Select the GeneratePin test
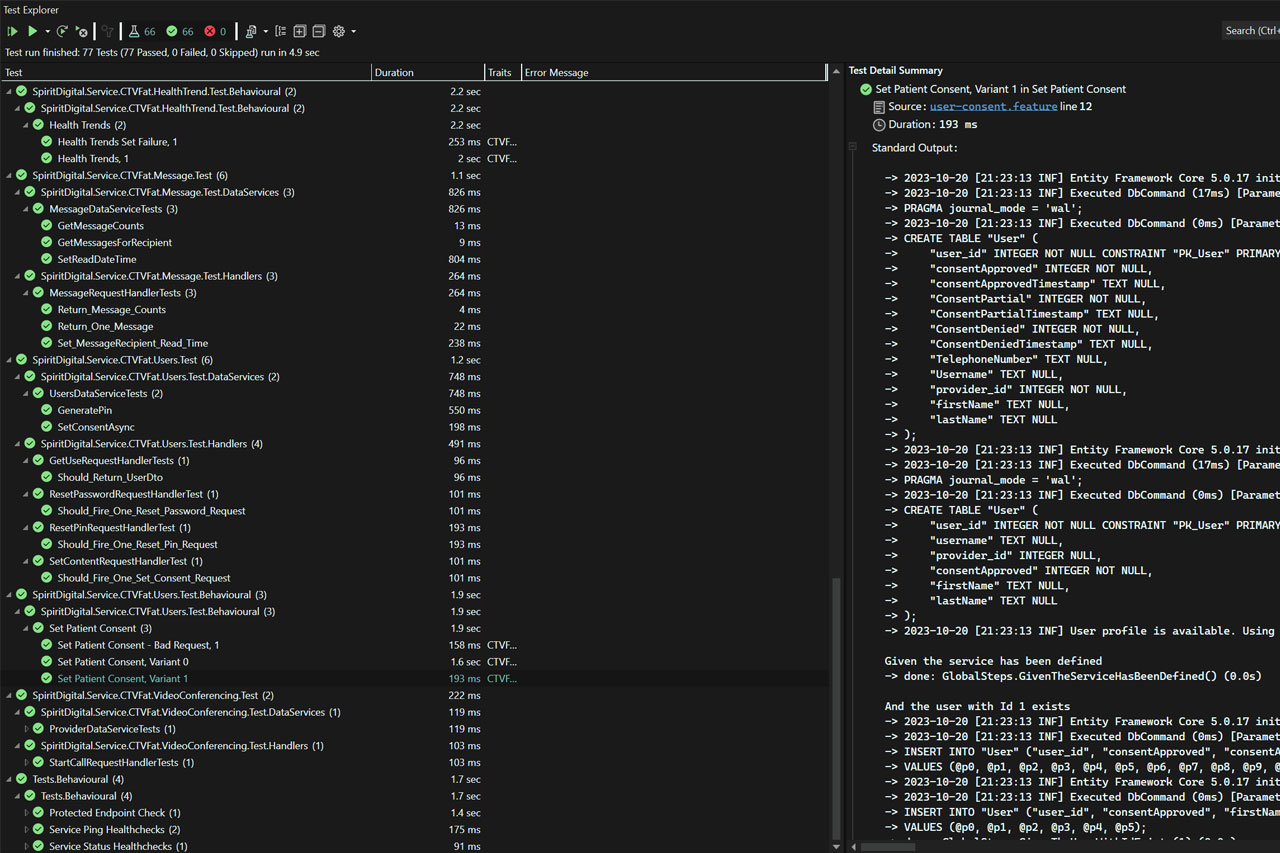This screenshot has height=853, width=1280. [x=85, y=410]
